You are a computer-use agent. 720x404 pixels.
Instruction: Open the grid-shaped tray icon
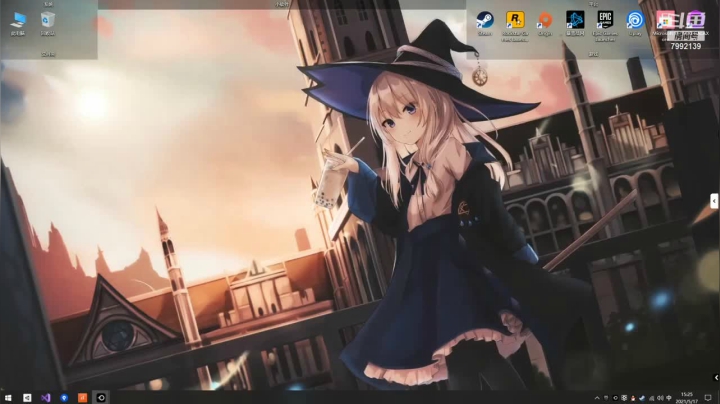tap(624, 398)
